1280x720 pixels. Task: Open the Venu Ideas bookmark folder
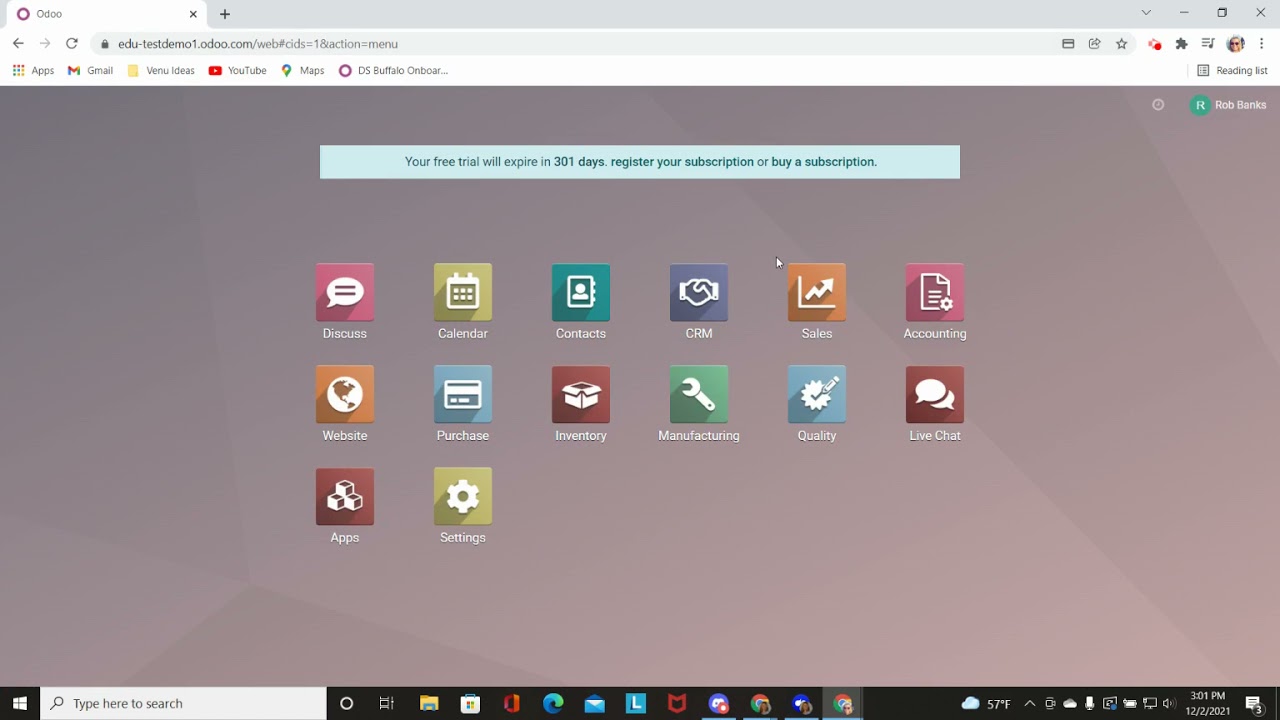(x=161, y=71)
